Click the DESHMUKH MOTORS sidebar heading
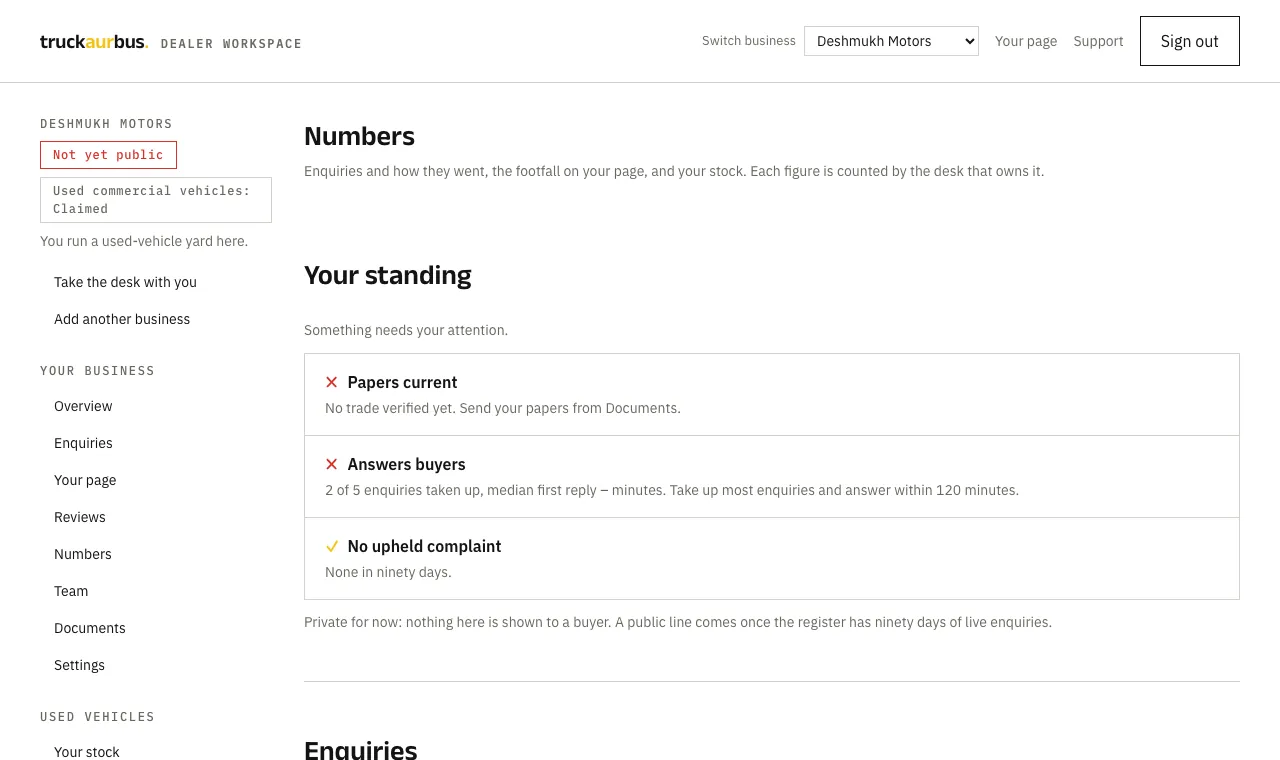 [x=106, y=124]
